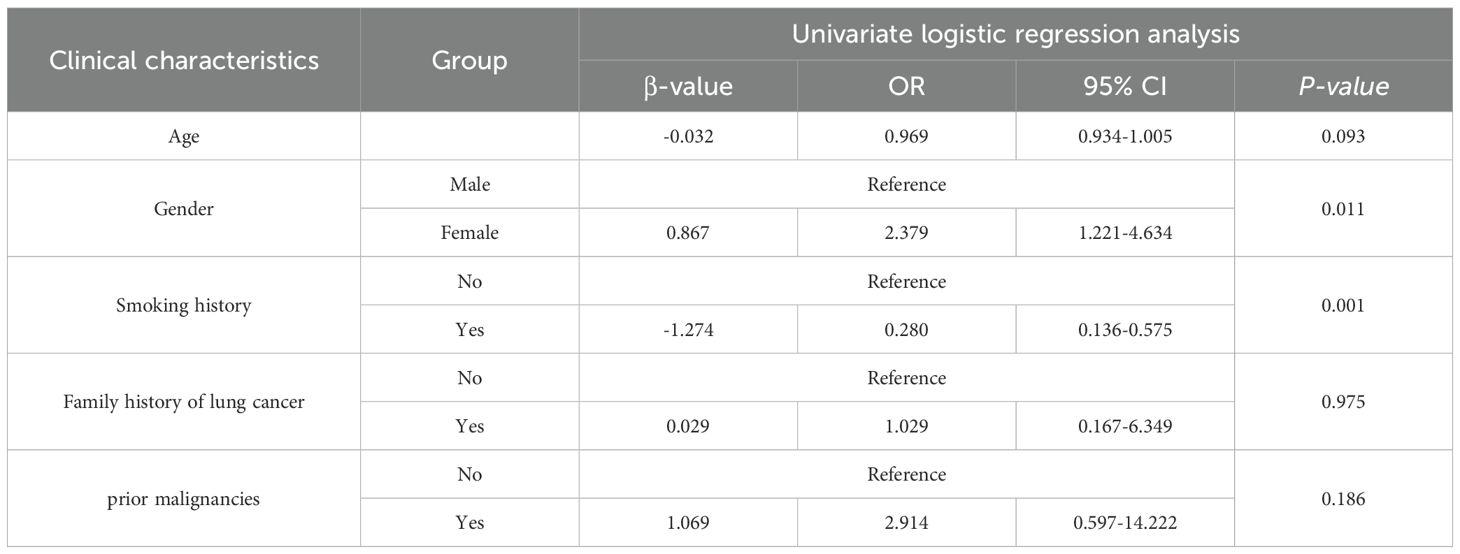Viewport: 1460px width, 554px height.
Task: Click the β-value column header
Action: (x=688, y=86)
